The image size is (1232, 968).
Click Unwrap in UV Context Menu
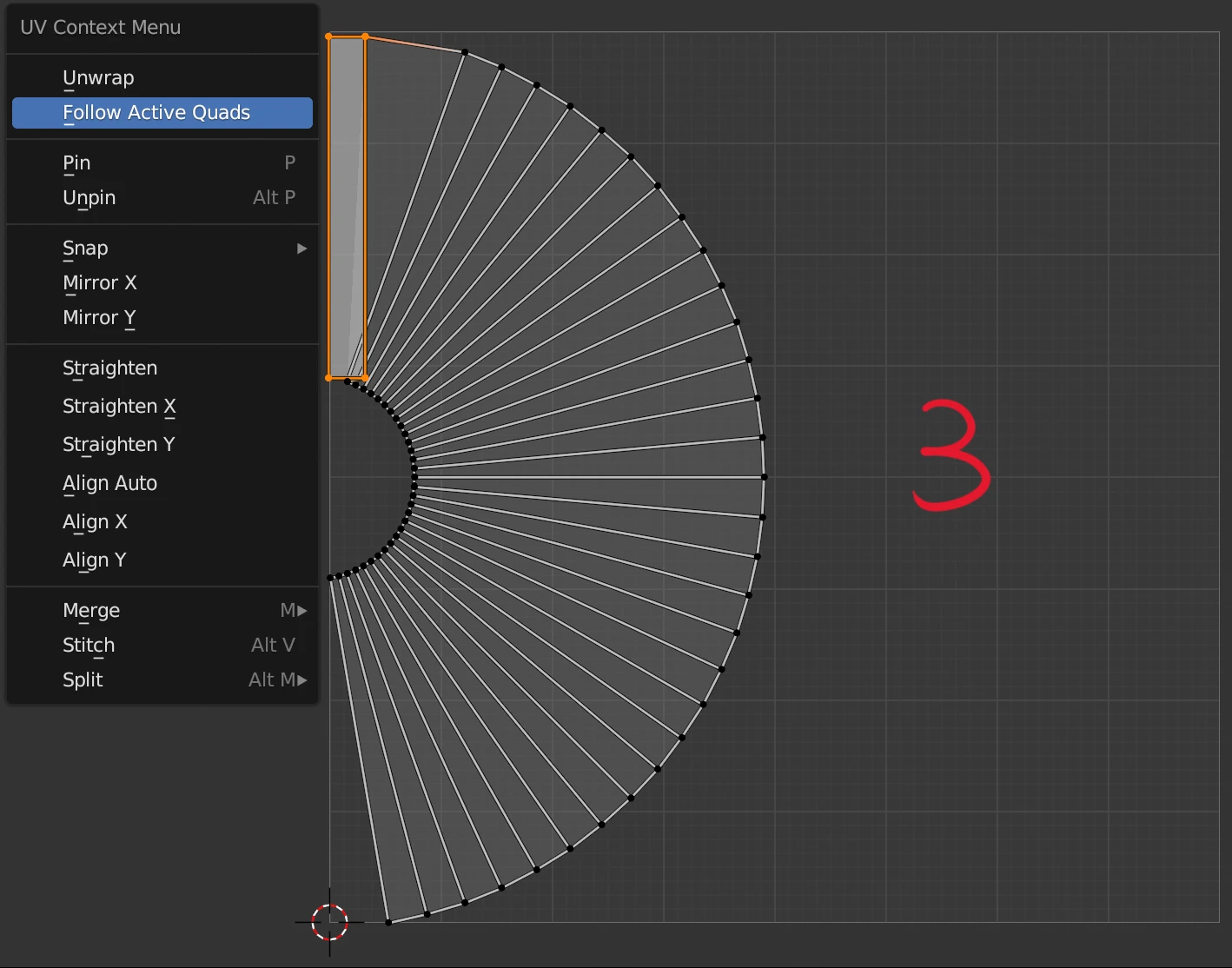point(98,78)
